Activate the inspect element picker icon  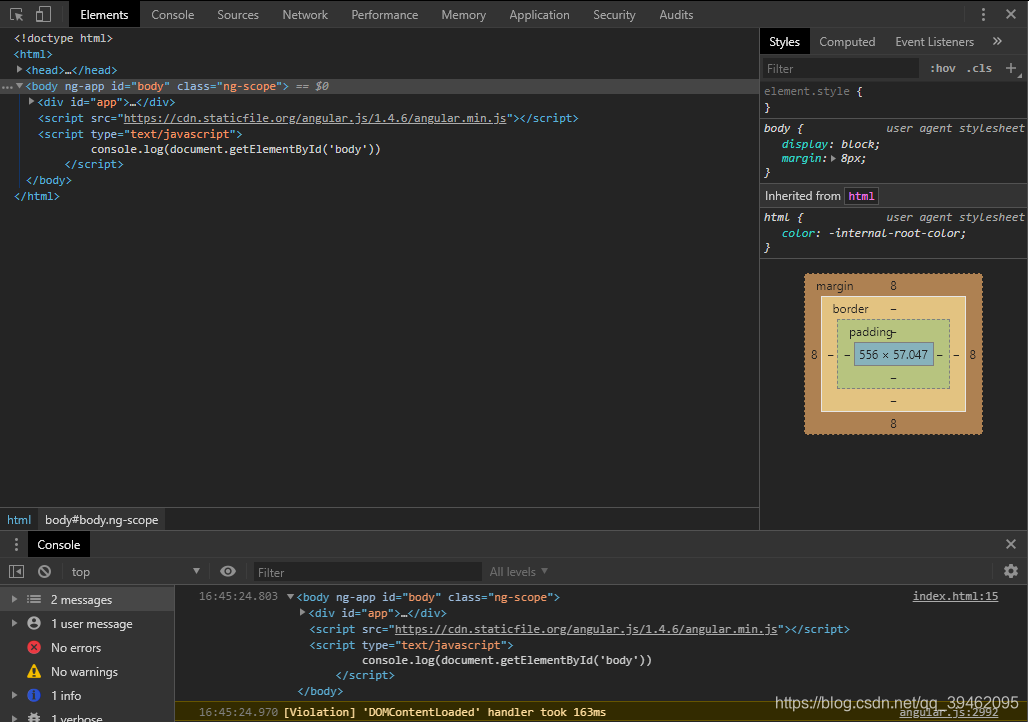coord(16,14)
